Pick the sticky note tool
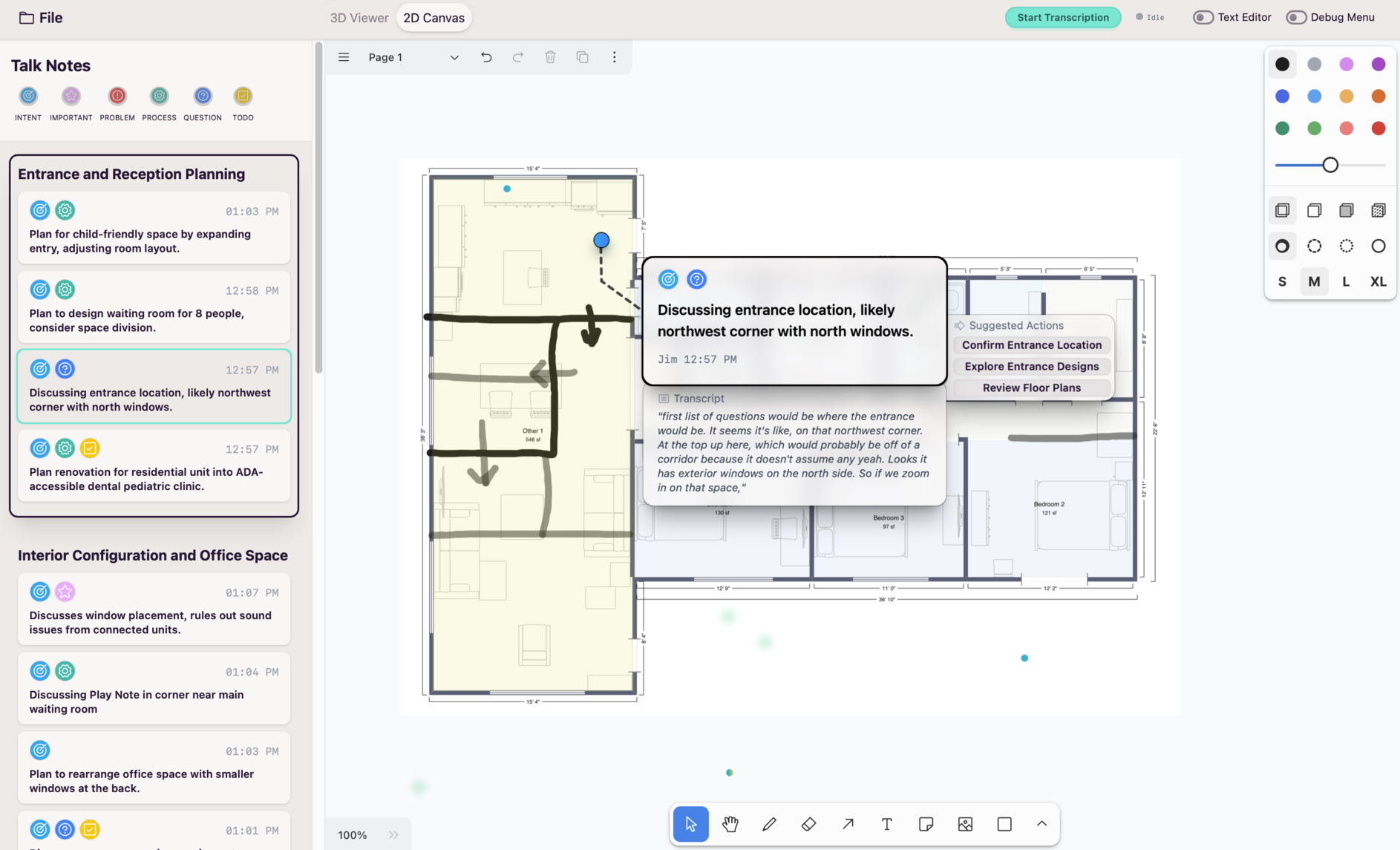 coord(926,824)
